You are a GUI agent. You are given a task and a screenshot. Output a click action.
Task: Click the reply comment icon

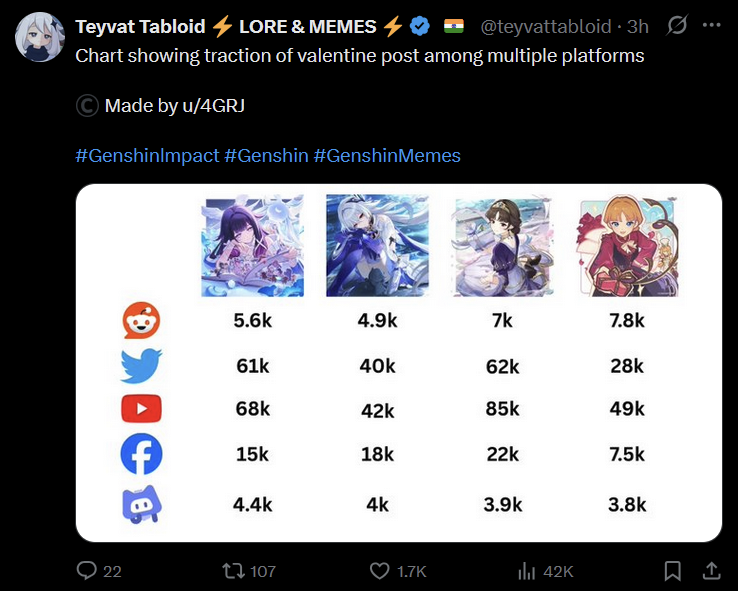tap(87, 571)
